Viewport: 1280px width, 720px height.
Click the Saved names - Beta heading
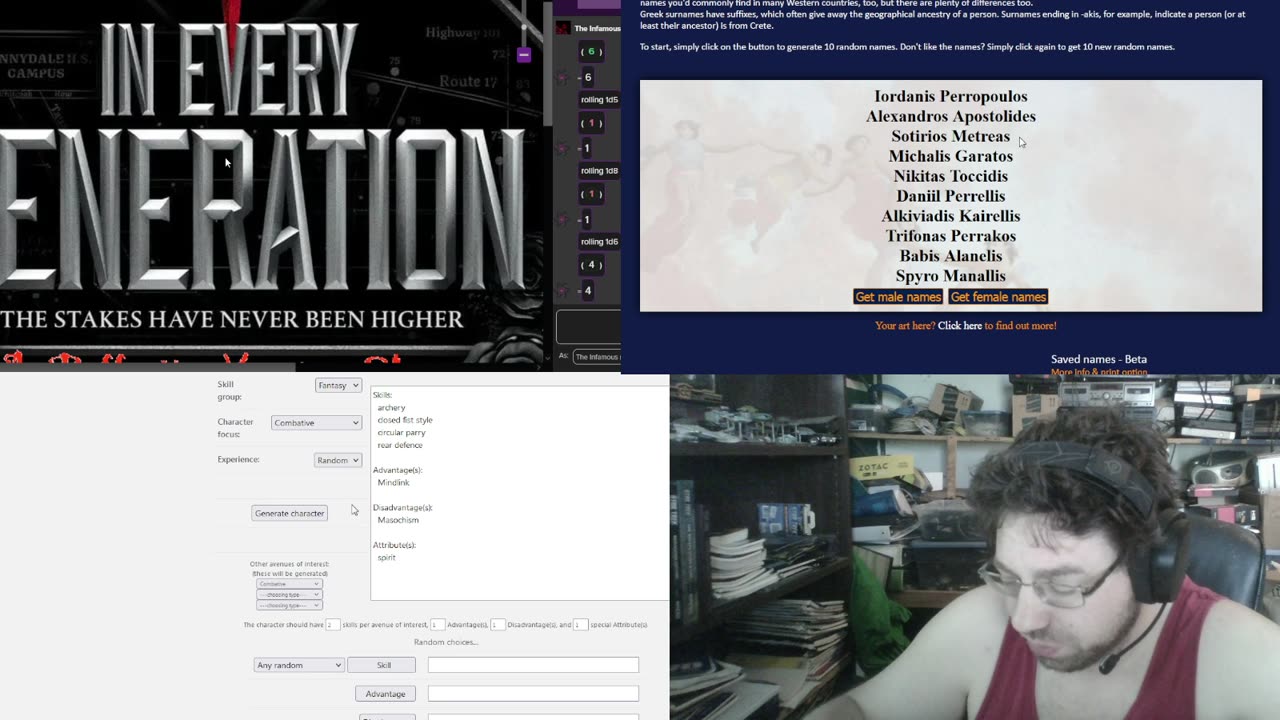[1099, 359]
